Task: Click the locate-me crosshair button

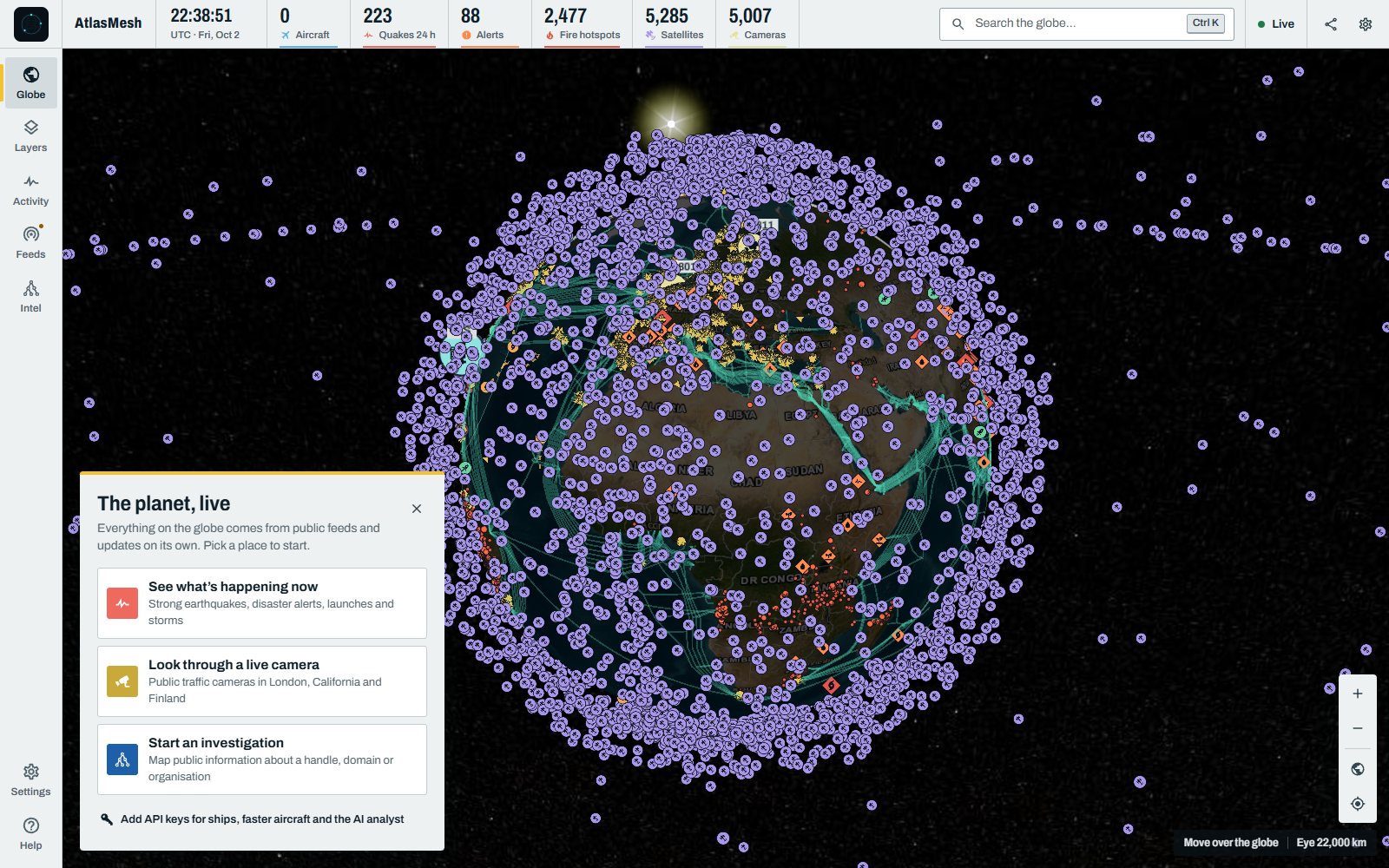Action: pos(1358,804)
